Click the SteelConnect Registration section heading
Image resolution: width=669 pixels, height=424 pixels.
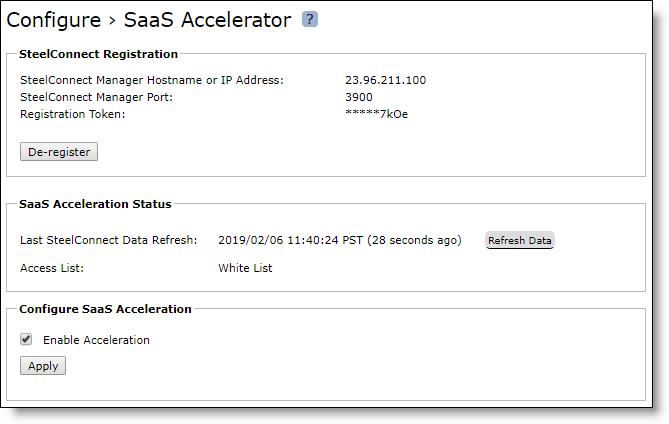click(x=99, y=54)
